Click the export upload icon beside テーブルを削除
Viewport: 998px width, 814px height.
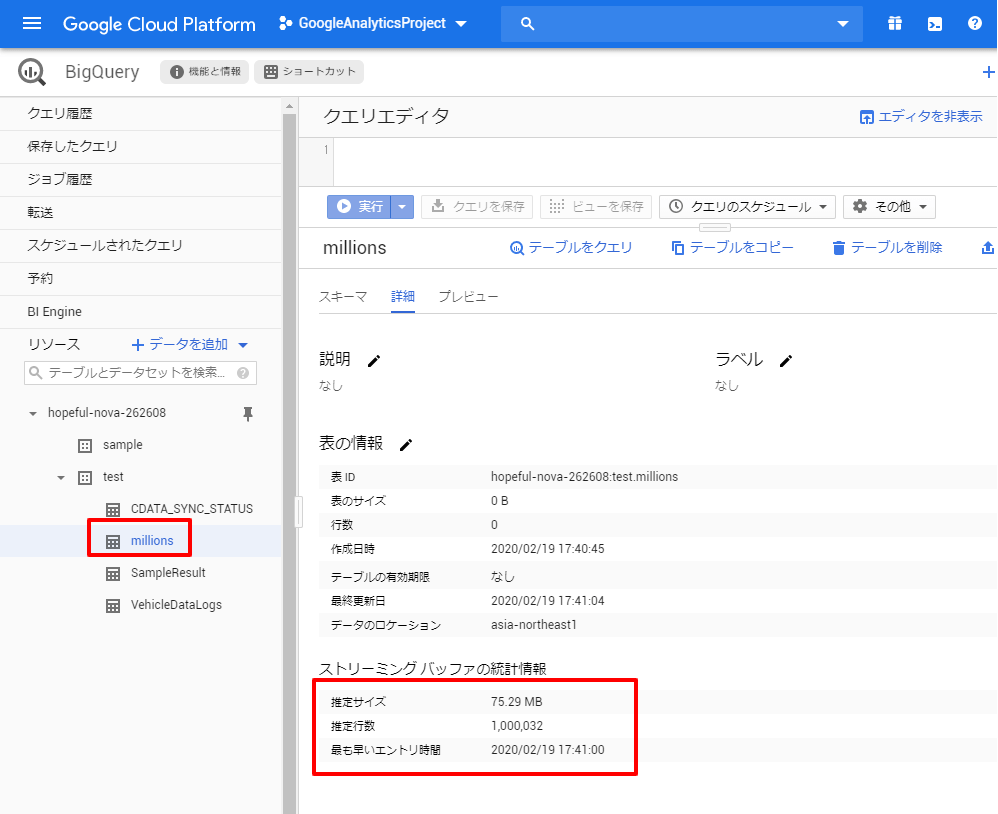pyautogui.click(x=988, y=248)
